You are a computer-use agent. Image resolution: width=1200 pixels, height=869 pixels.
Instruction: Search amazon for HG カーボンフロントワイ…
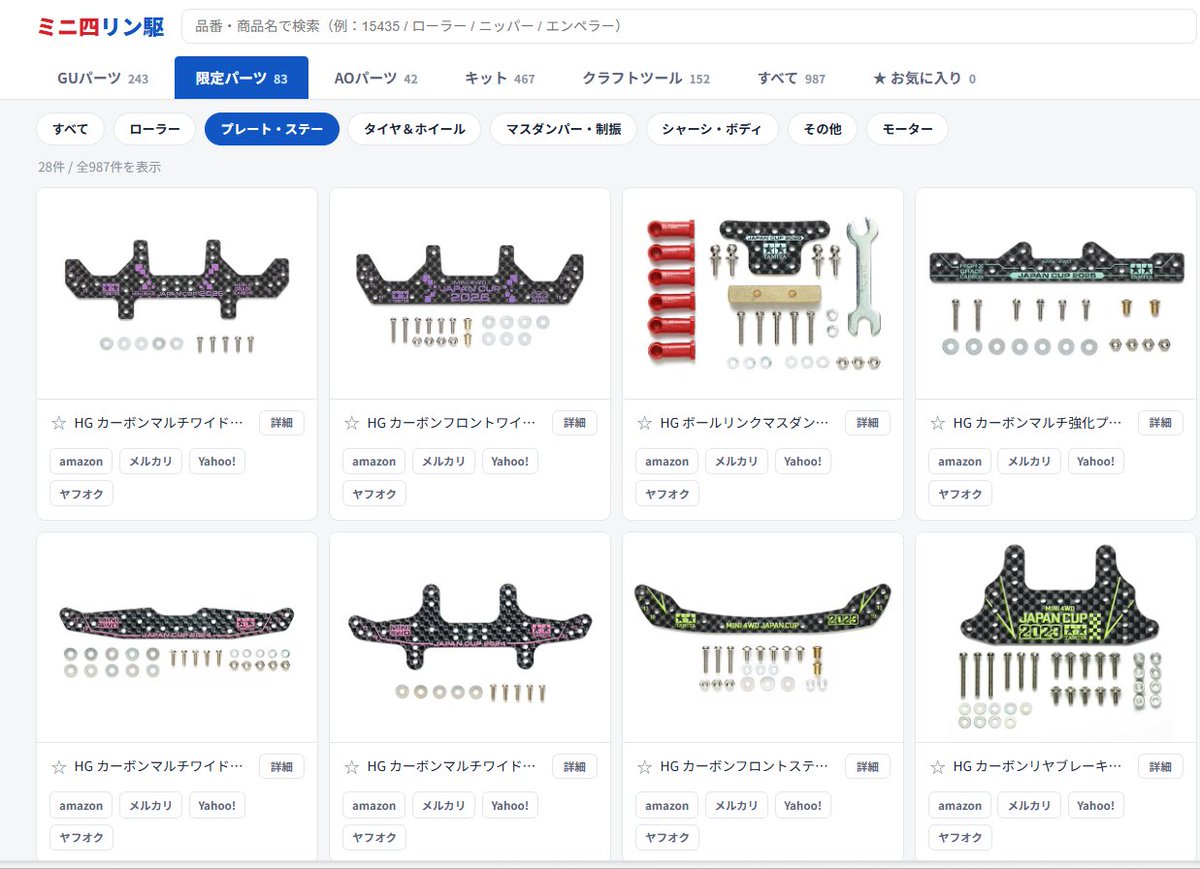tap(374, 461)
